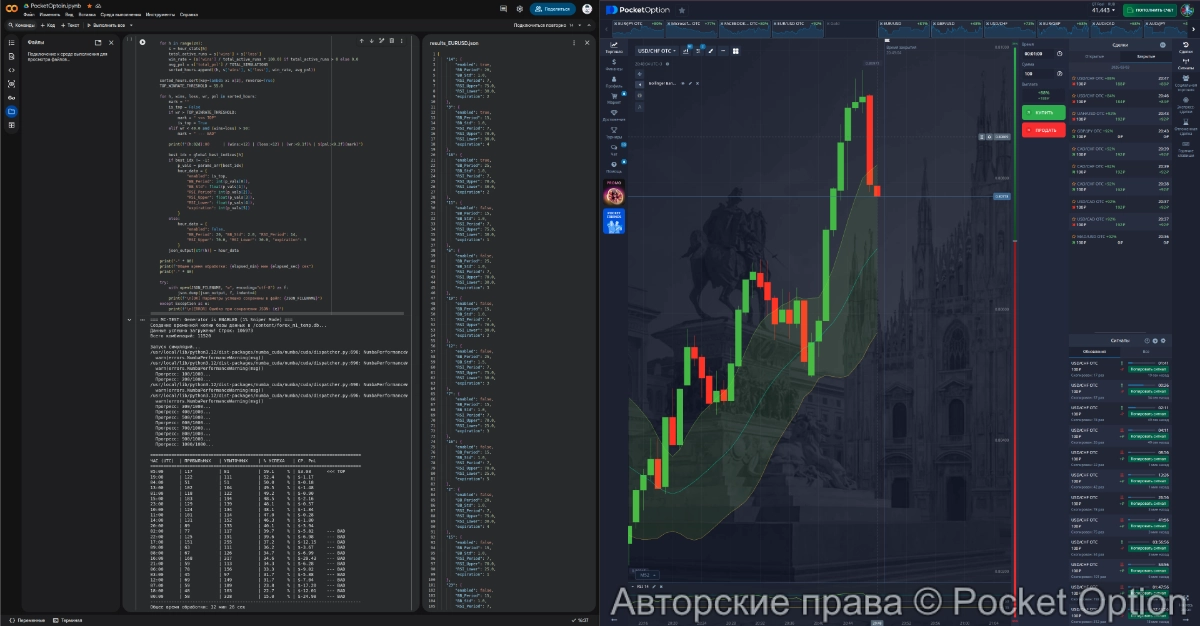Open the Files icon in Colab sidebar
Viewport: 1200px width, 626px height.
tap(11, 111)
